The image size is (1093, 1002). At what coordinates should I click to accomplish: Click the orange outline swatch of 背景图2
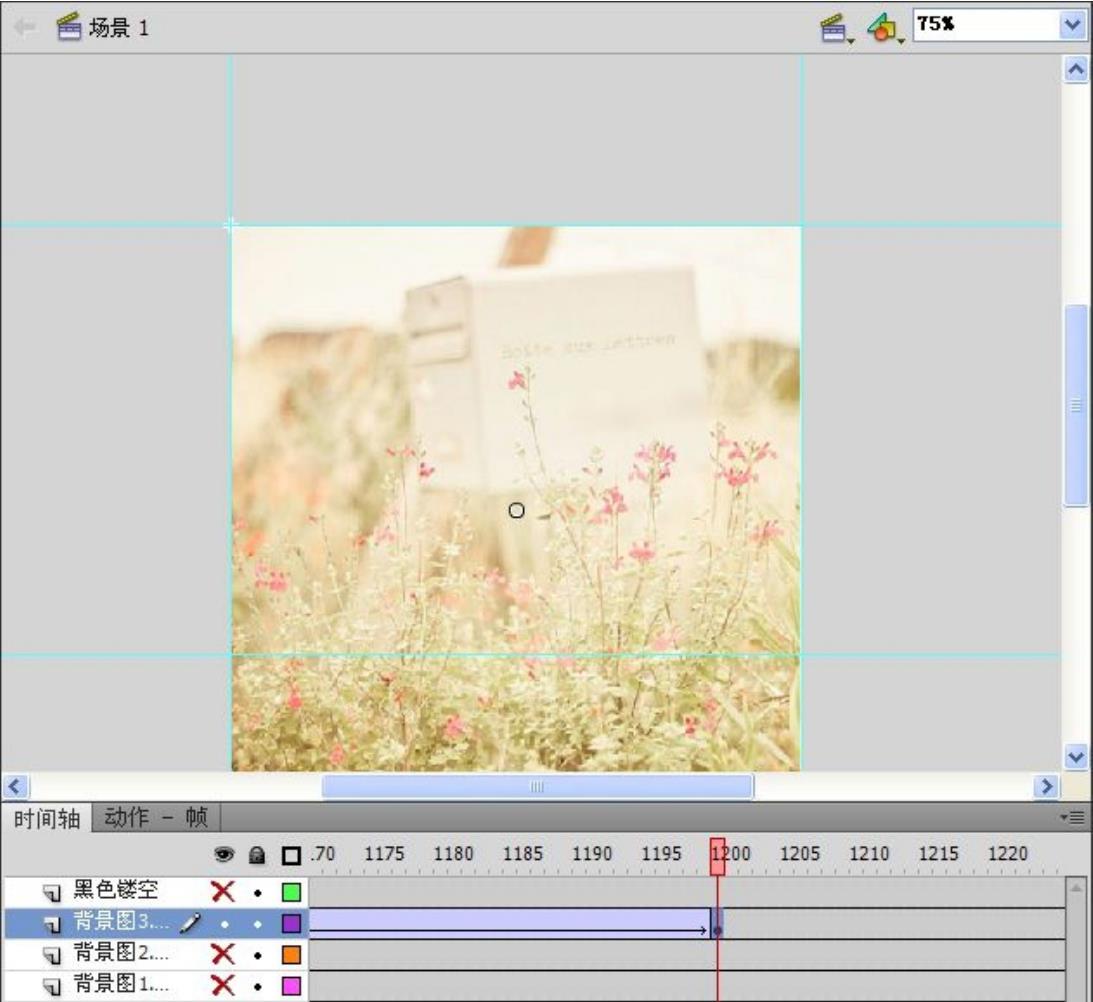[292, 956]
